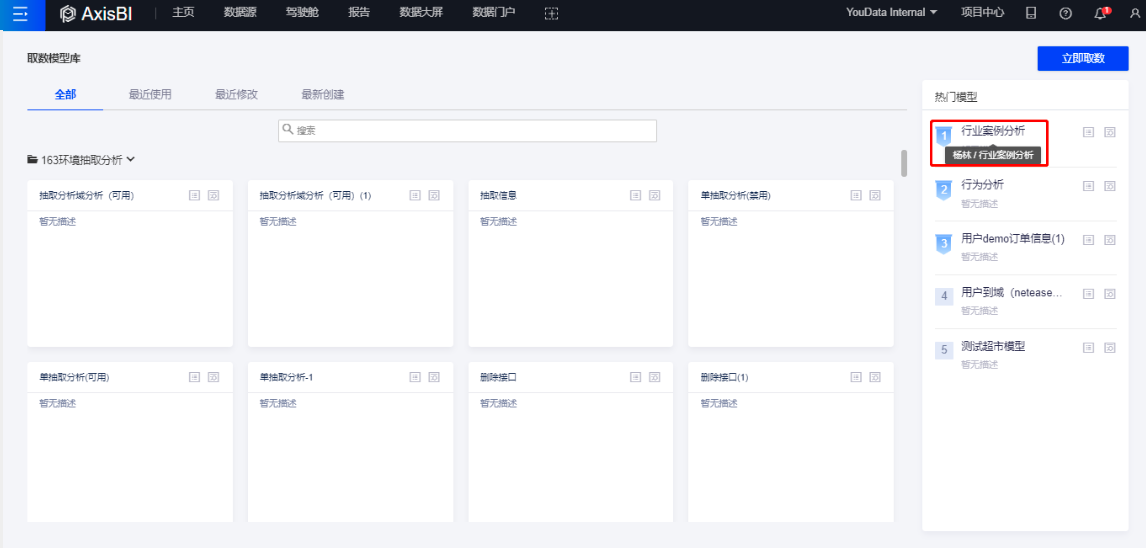Click the magnifier icon in the search box

tap(288, 130)
